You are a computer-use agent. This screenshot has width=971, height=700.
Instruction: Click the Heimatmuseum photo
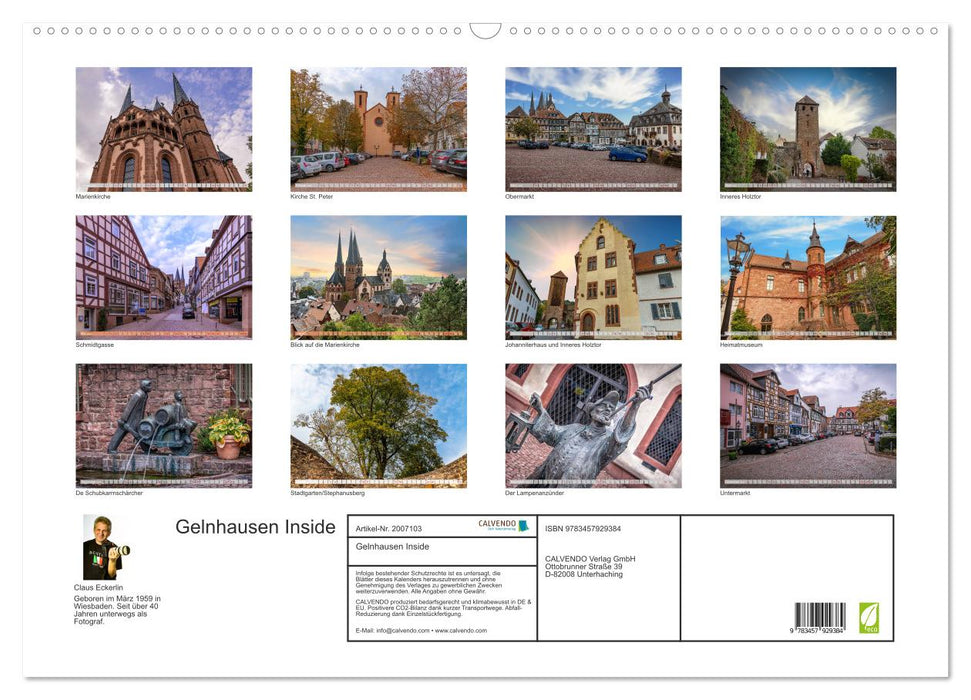pos(808,278)
